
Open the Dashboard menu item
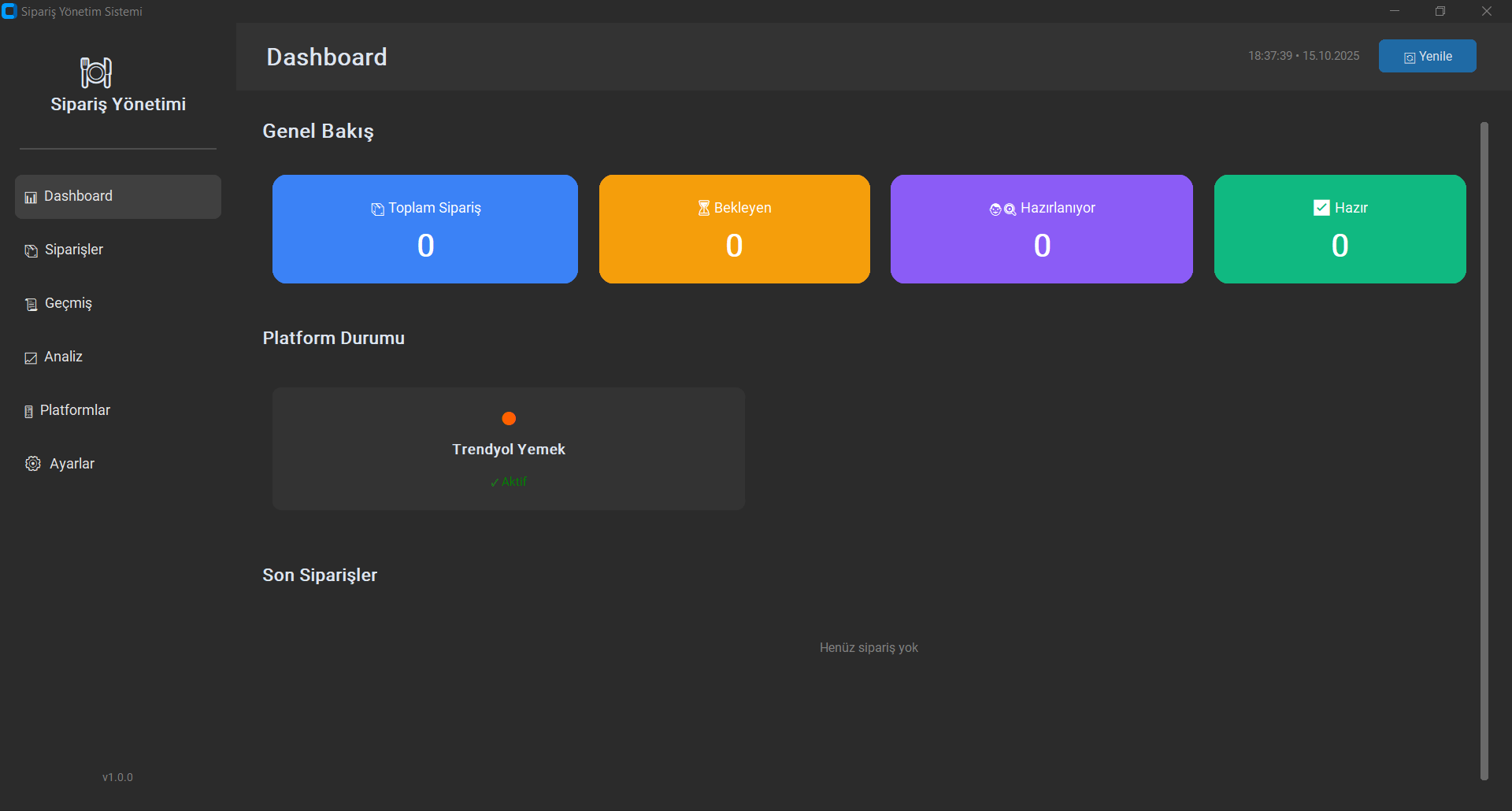coord(118,197)
